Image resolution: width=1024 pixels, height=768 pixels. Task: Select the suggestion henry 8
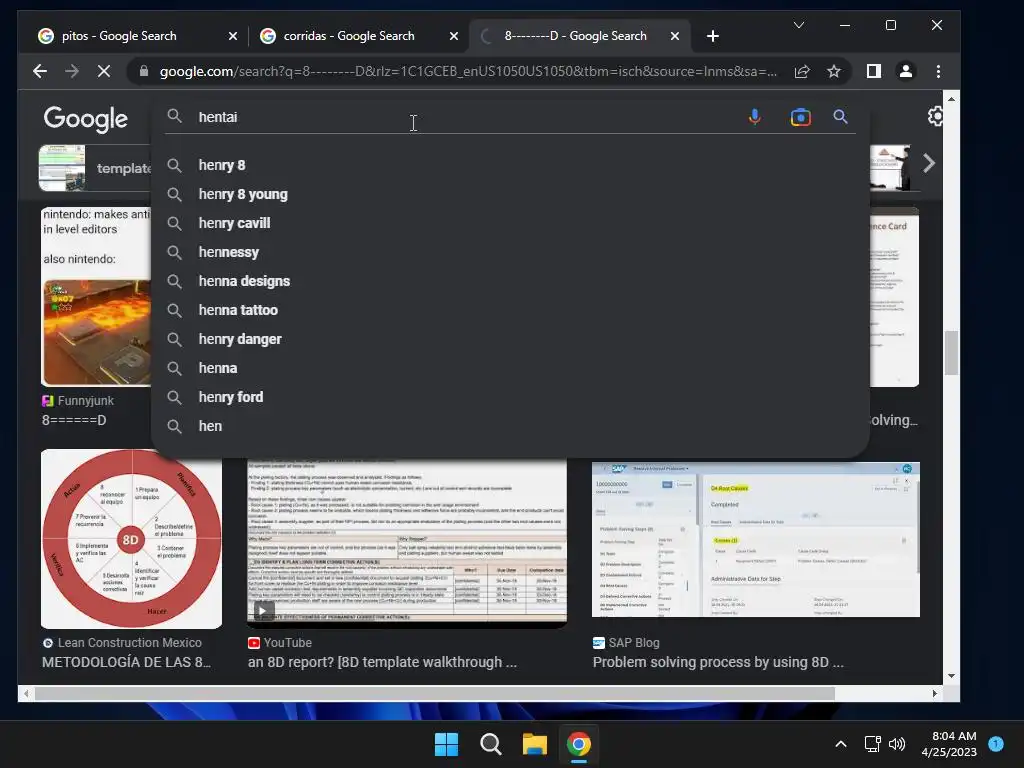(510, 165)
